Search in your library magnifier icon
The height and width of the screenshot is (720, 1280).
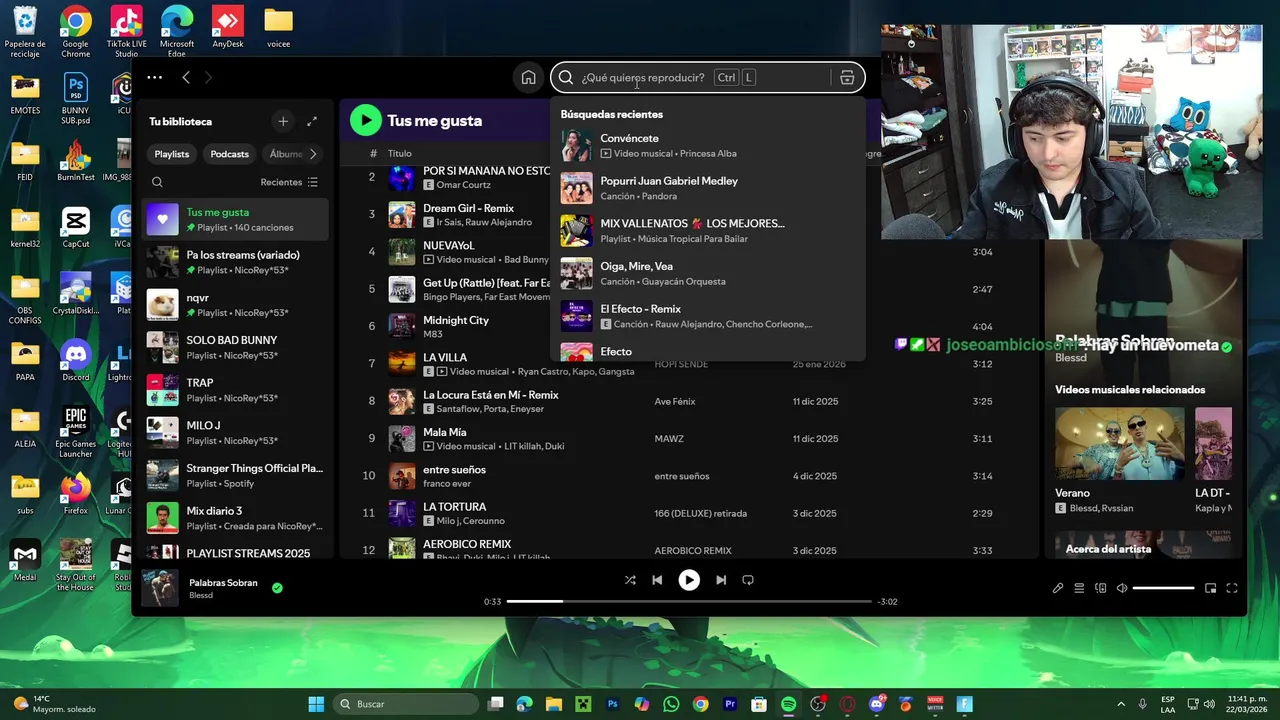(x=157, y=182)
